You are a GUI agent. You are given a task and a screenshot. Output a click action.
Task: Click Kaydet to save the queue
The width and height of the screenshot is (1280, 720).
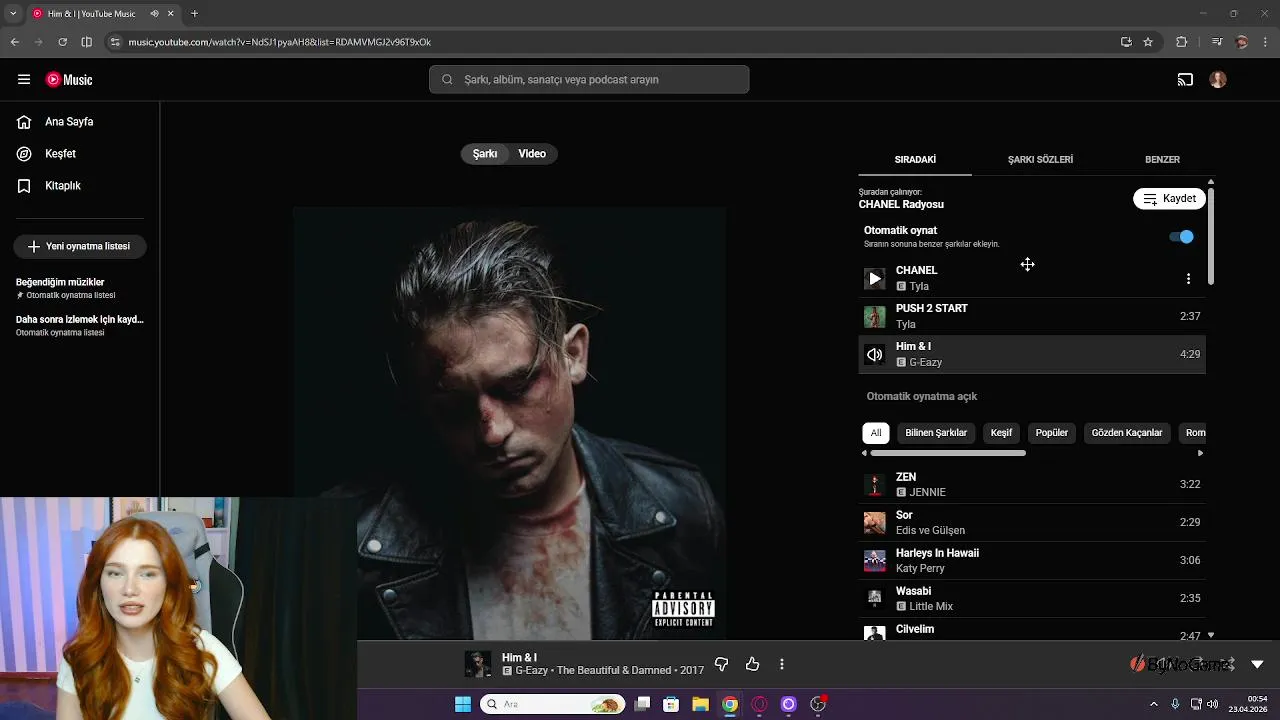click(1169, 199)
